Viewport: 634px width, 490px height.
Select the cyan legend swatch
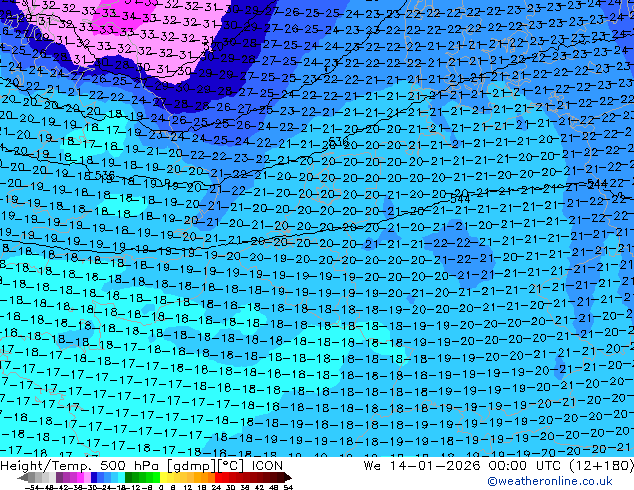(122, 478)
